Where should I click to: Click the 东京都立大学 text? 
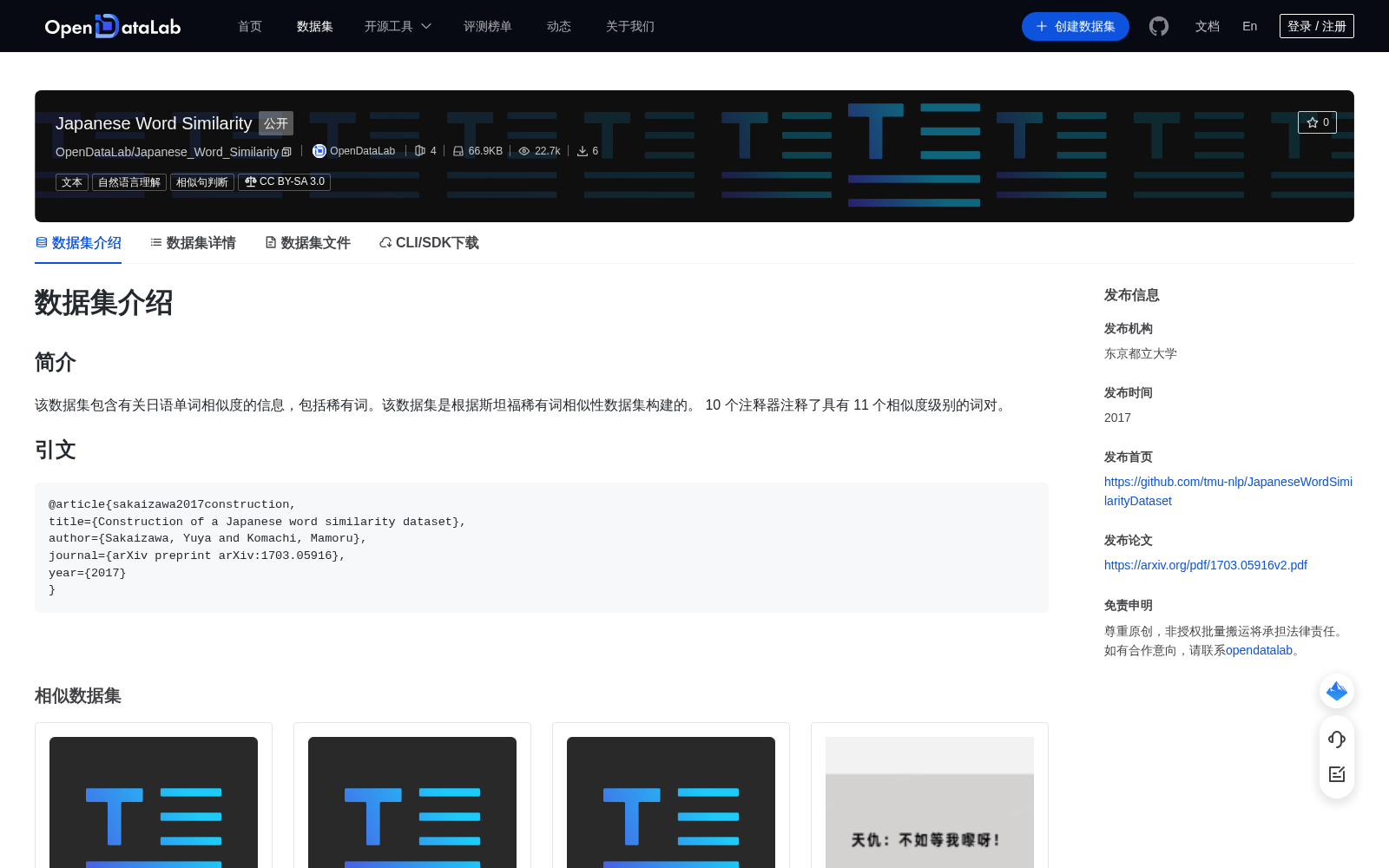pos(1141,353)
